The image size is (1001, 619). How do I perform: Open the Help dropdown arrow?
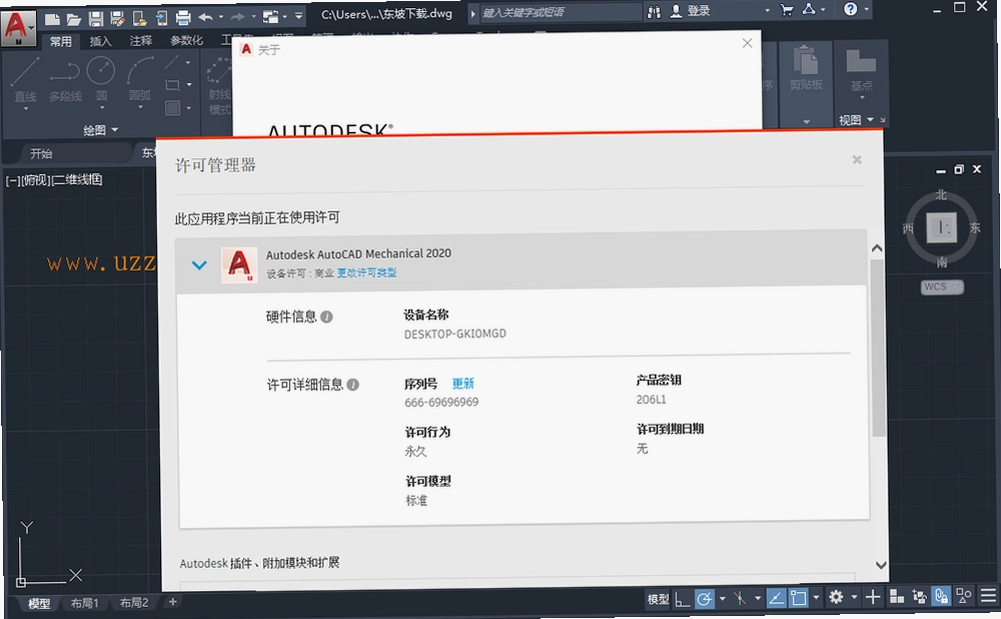(866, 8)
